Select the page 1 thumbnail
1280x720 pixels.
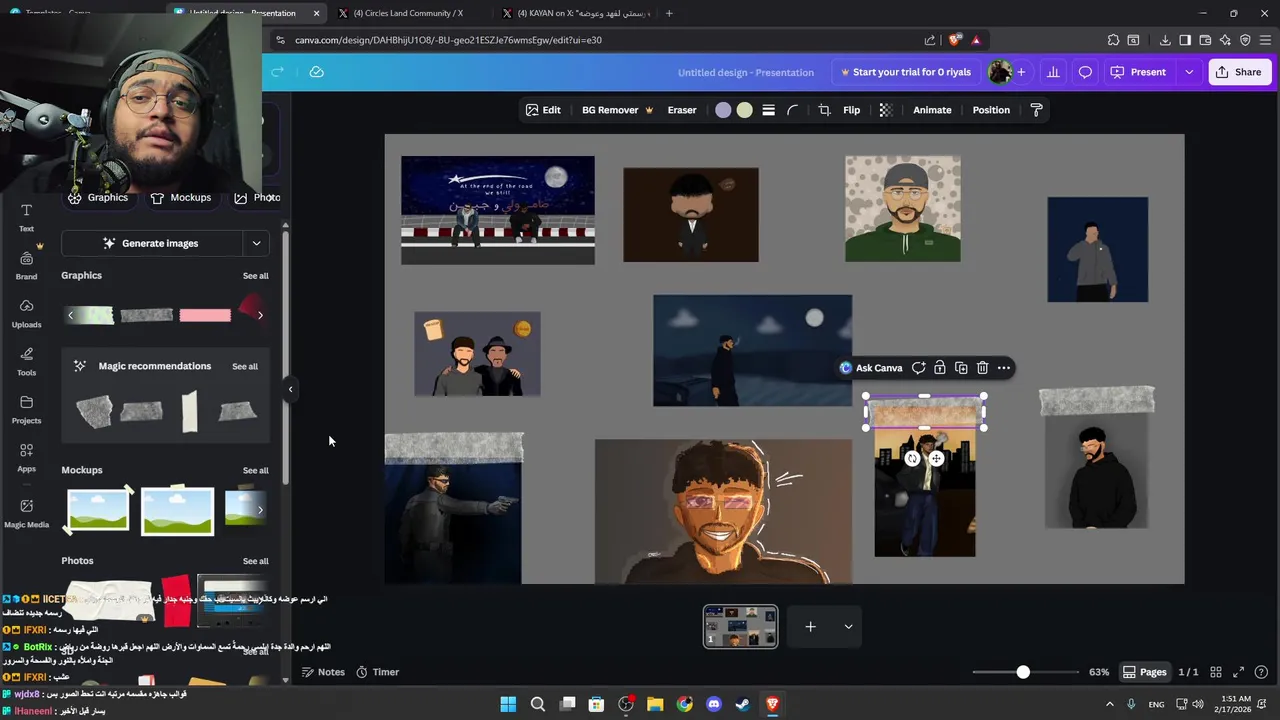(740, 627)
